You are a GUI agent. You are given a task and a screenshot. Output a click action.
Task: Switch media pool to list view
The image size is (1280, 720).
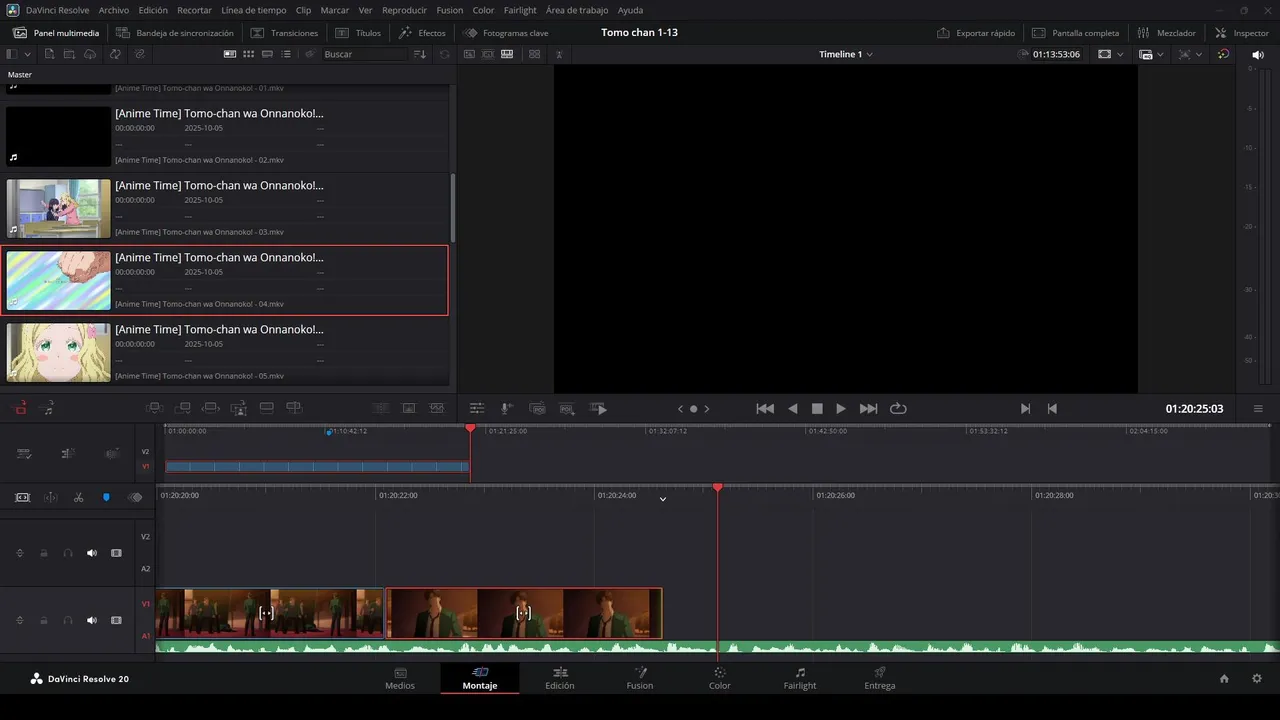pyautogui.click(x=286, y=54)
